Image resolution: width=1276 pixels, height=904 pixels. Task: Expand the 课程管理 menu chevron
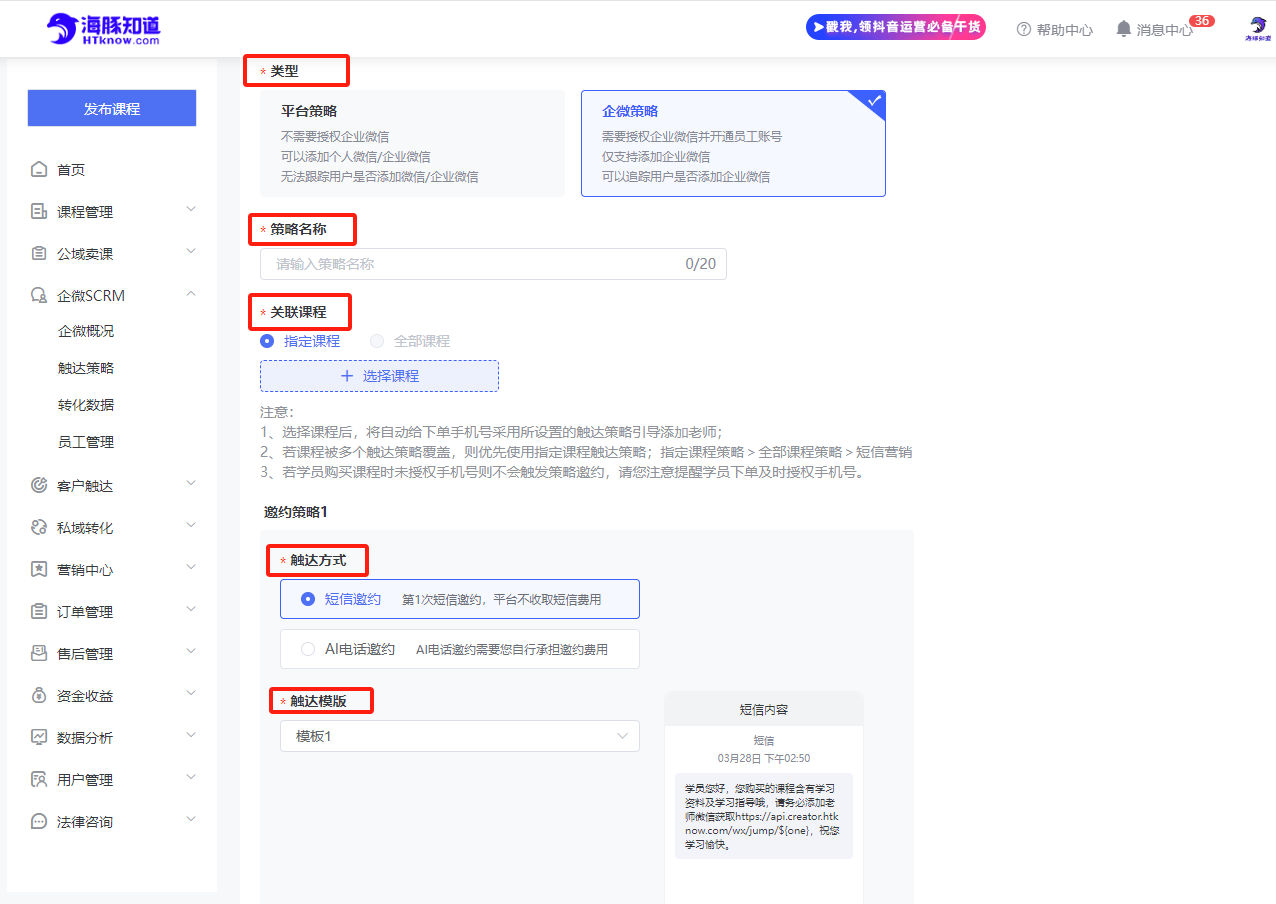point(191,209)
